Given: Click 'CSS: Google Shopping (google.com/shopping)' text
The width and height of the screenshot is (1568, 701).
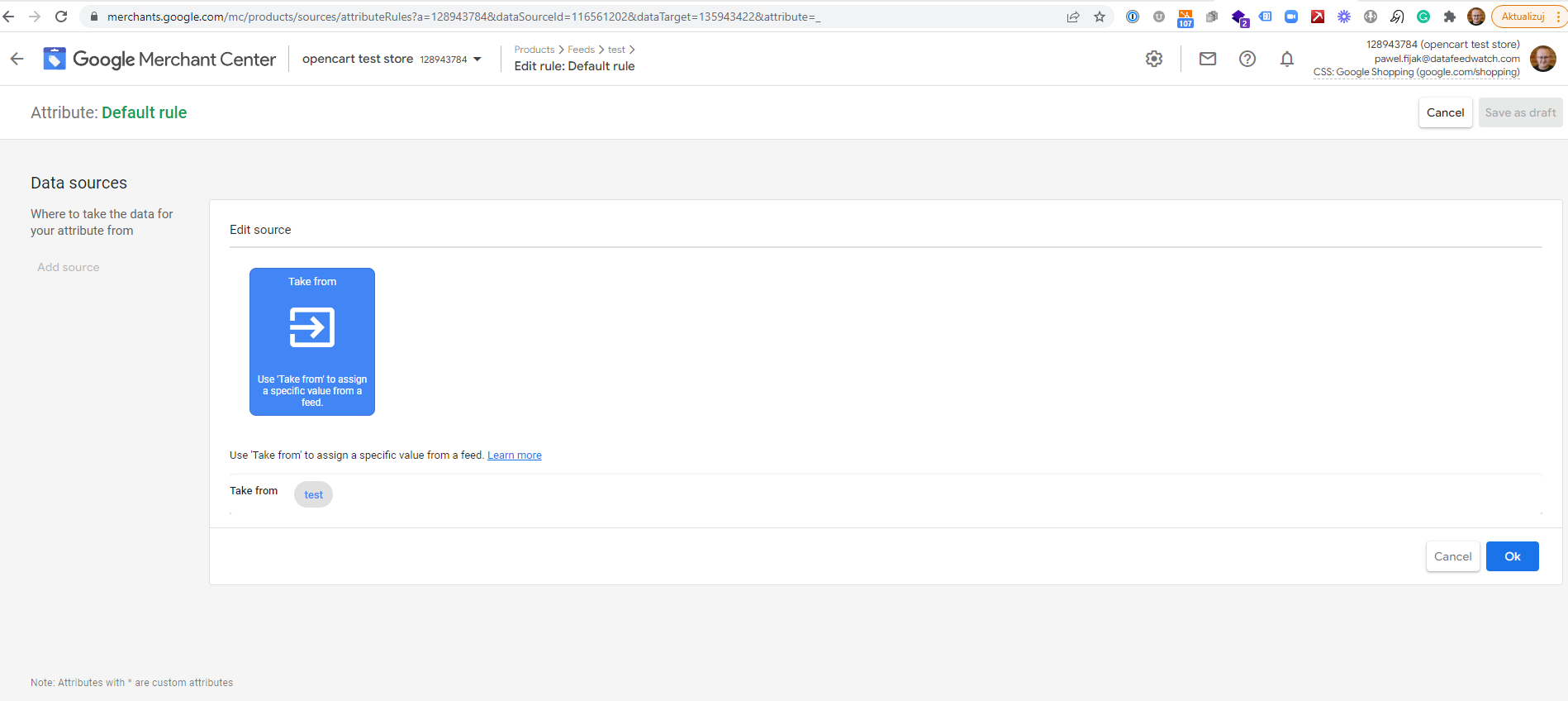Looking at the screenshot, I should coord(1417,72).
